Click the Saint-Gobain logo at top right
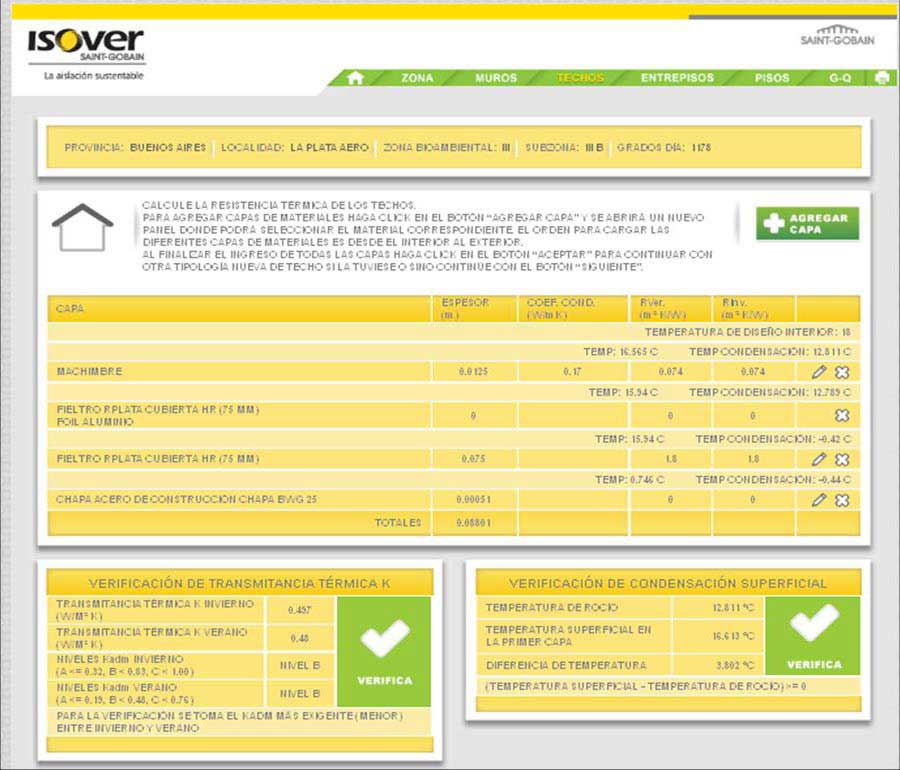 837,36
